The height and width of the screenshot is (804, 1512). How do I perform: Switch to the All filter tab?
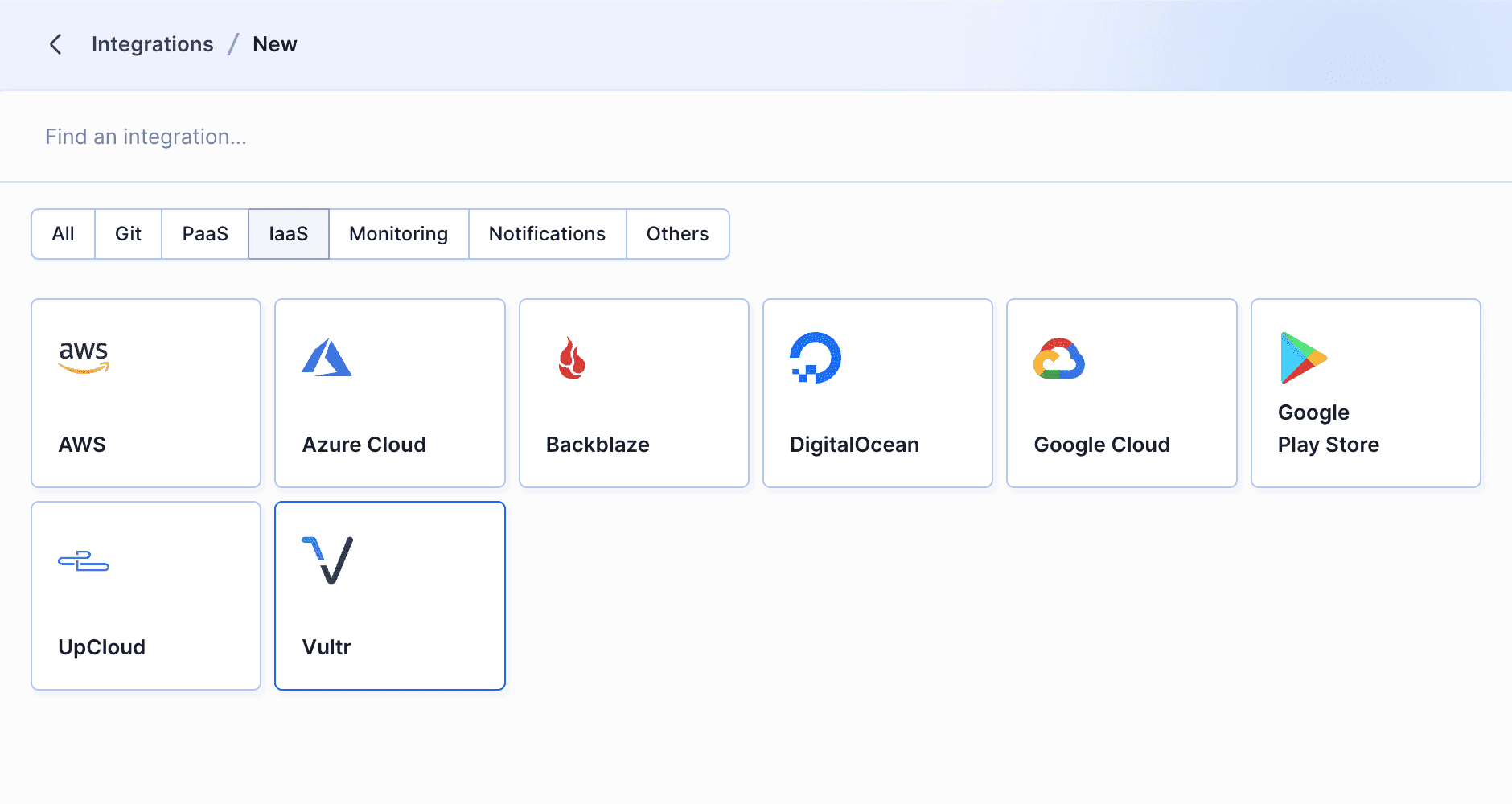64,234
